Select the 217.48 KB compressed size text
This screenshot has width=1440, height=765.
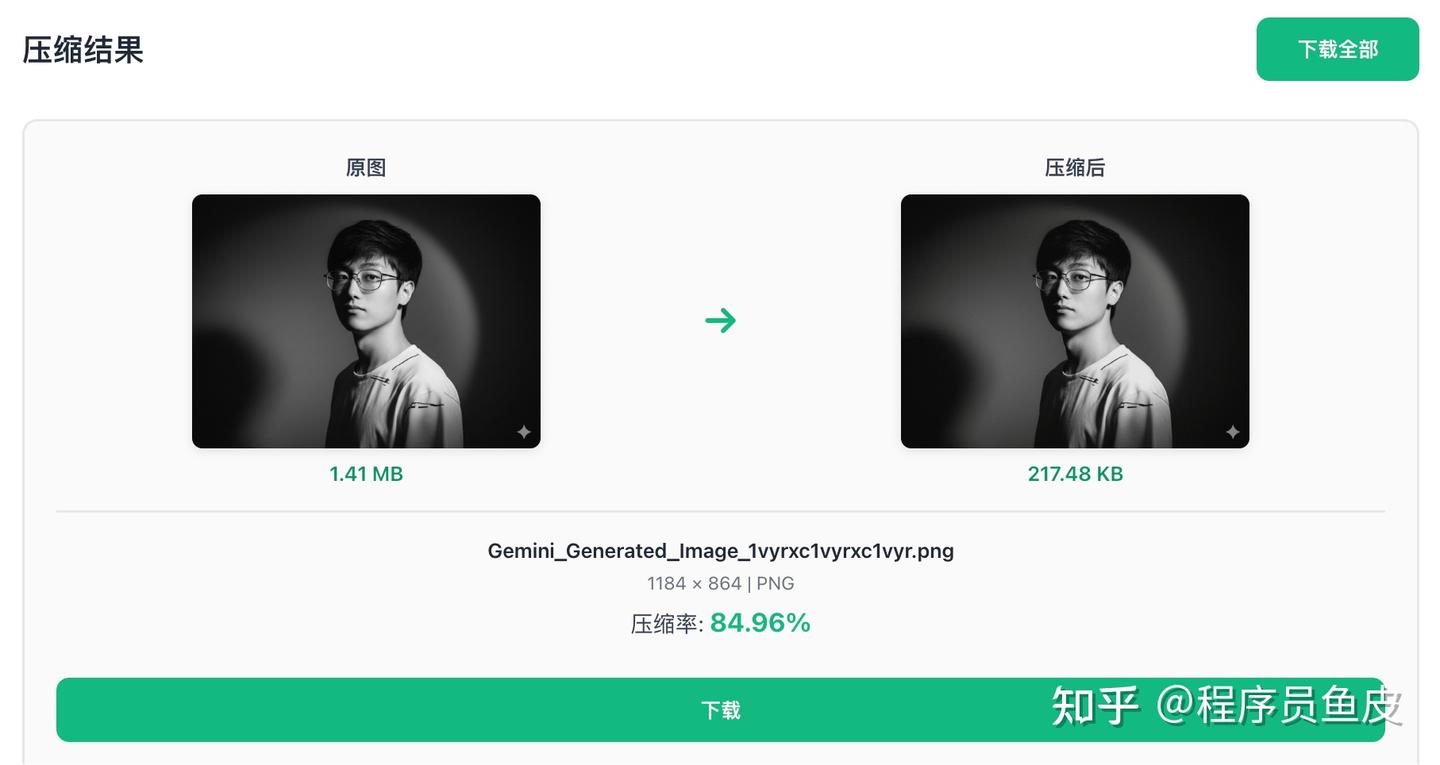(1075, 474)
